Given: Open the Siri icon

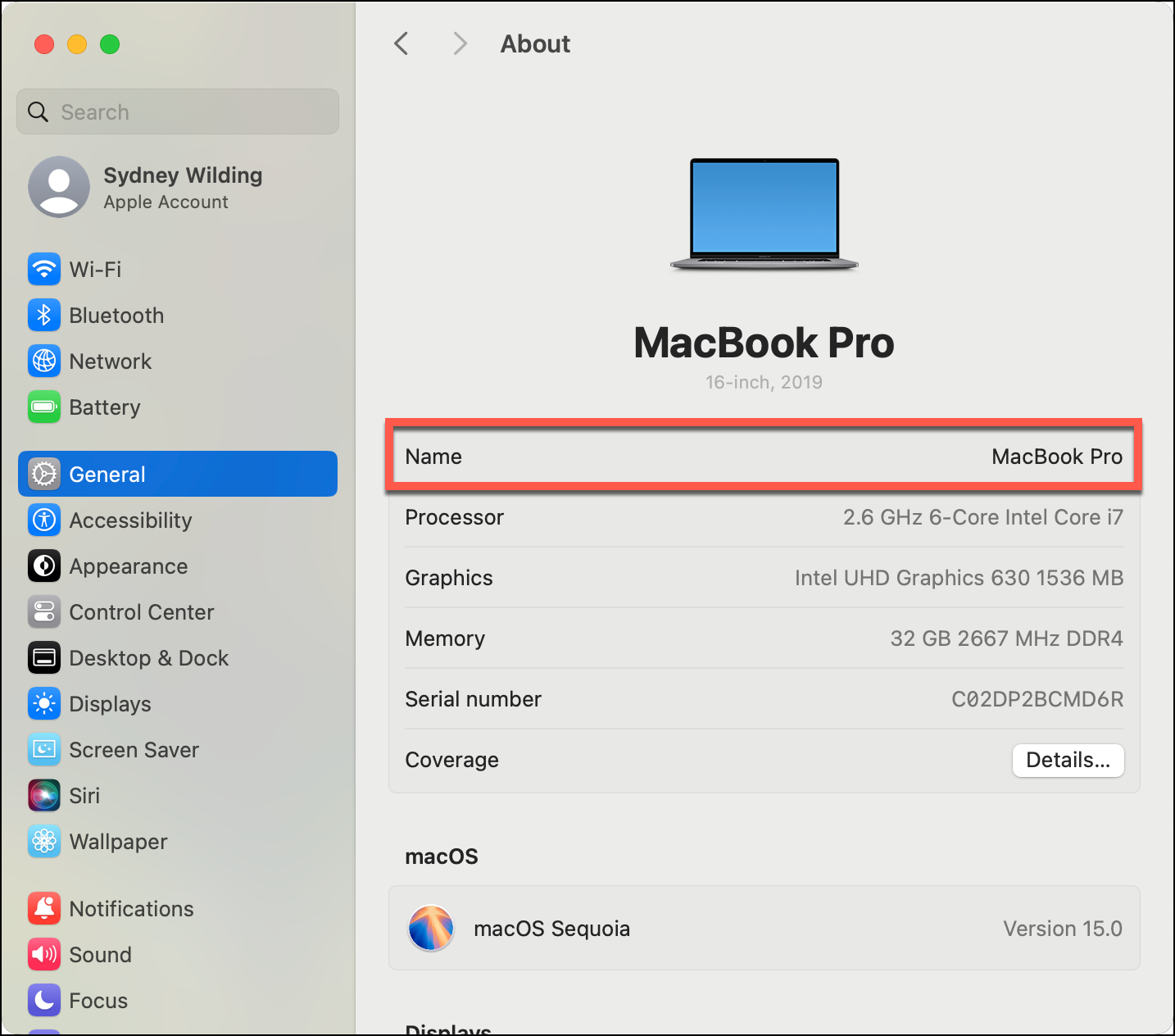Looking at the screenshot, I should tap(44, 795).
